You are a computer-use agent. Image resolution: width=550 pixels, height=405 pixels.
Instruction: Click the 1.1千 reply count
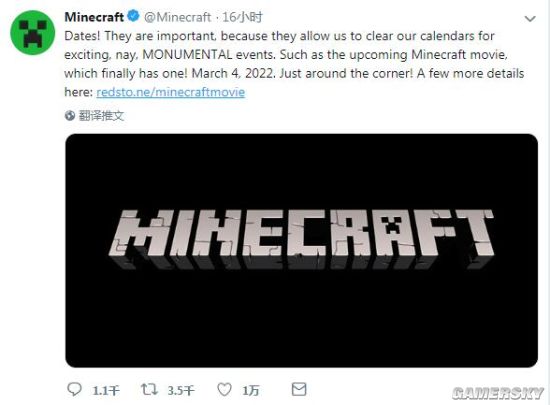(x=106, y=390)
